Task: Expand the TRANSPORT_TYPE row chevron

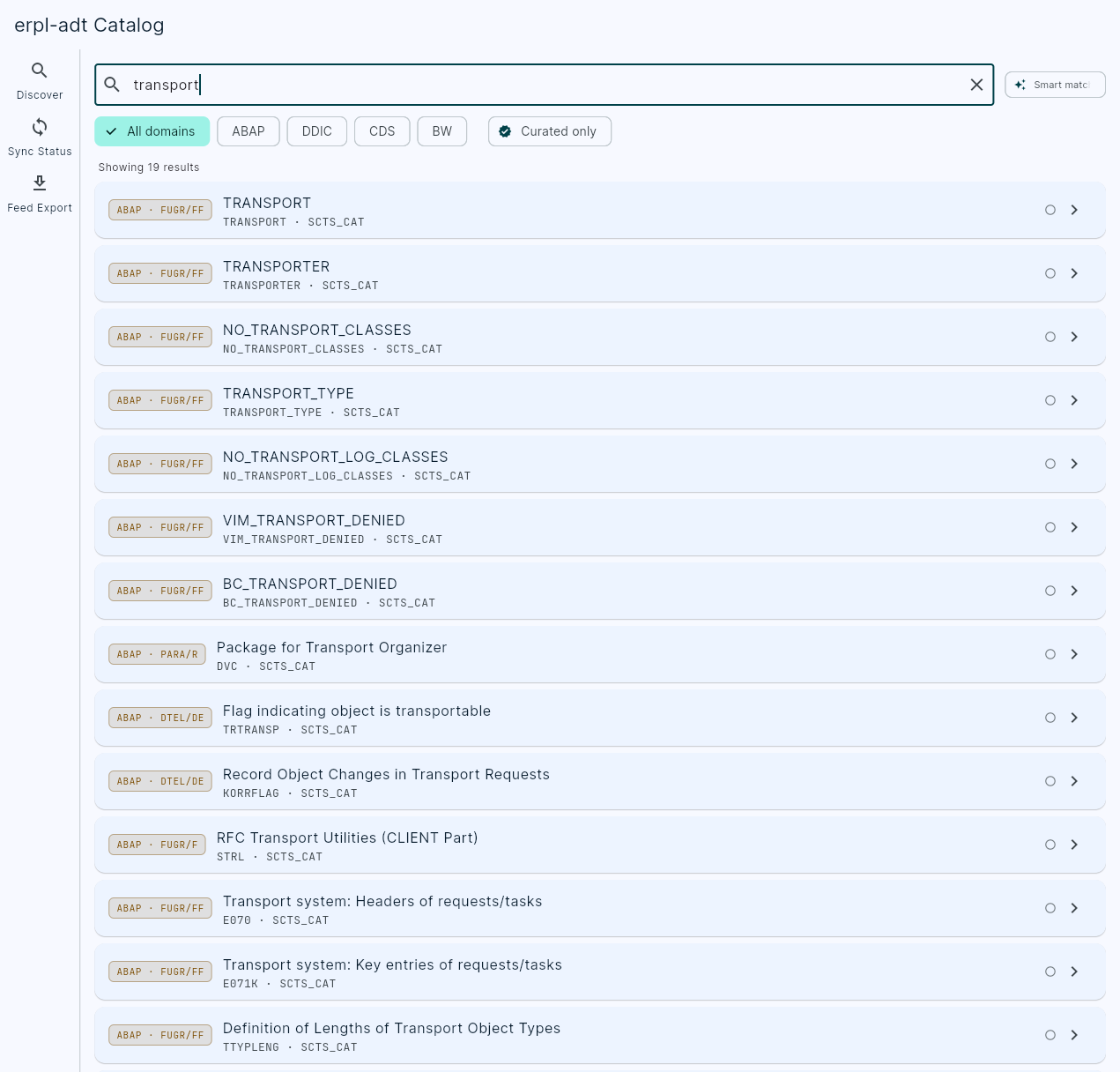Action: 1074,400
